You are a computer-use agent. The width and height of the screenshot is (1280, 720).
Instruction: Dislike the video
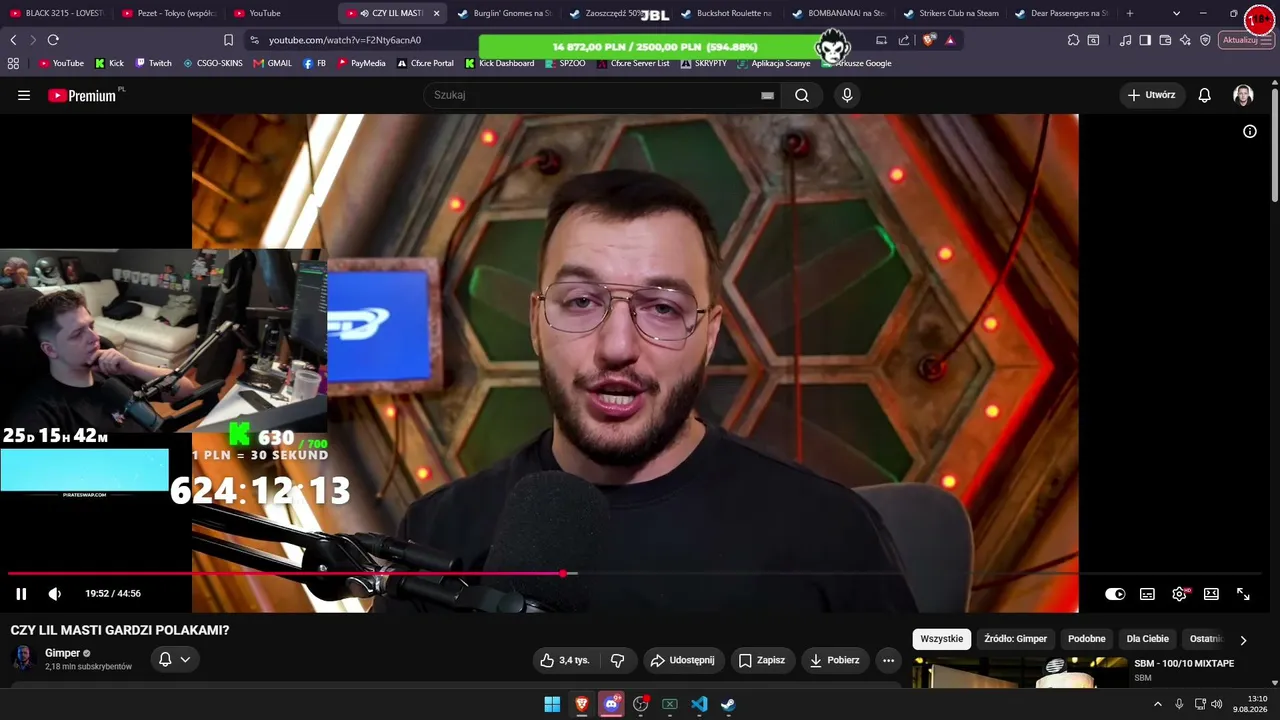tap(618, 660)
